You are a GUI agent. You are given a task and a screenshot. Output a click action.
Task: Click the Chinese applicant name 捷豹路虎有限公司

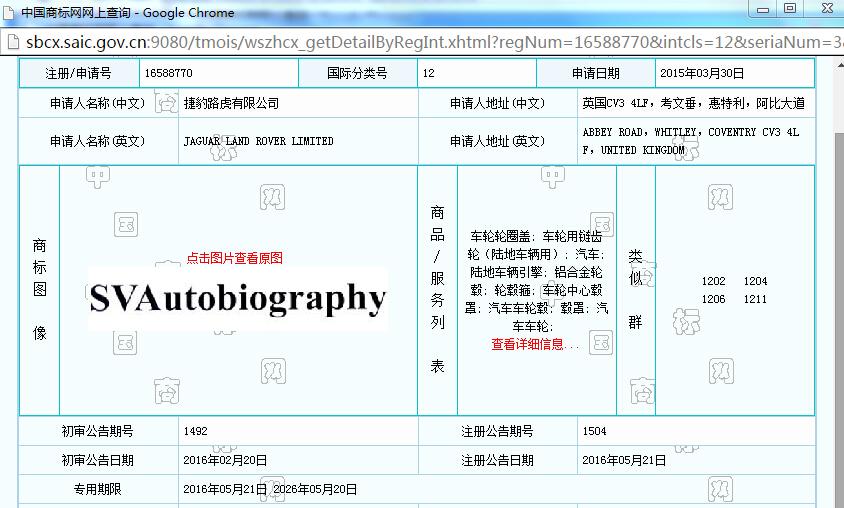coord(231,103)
